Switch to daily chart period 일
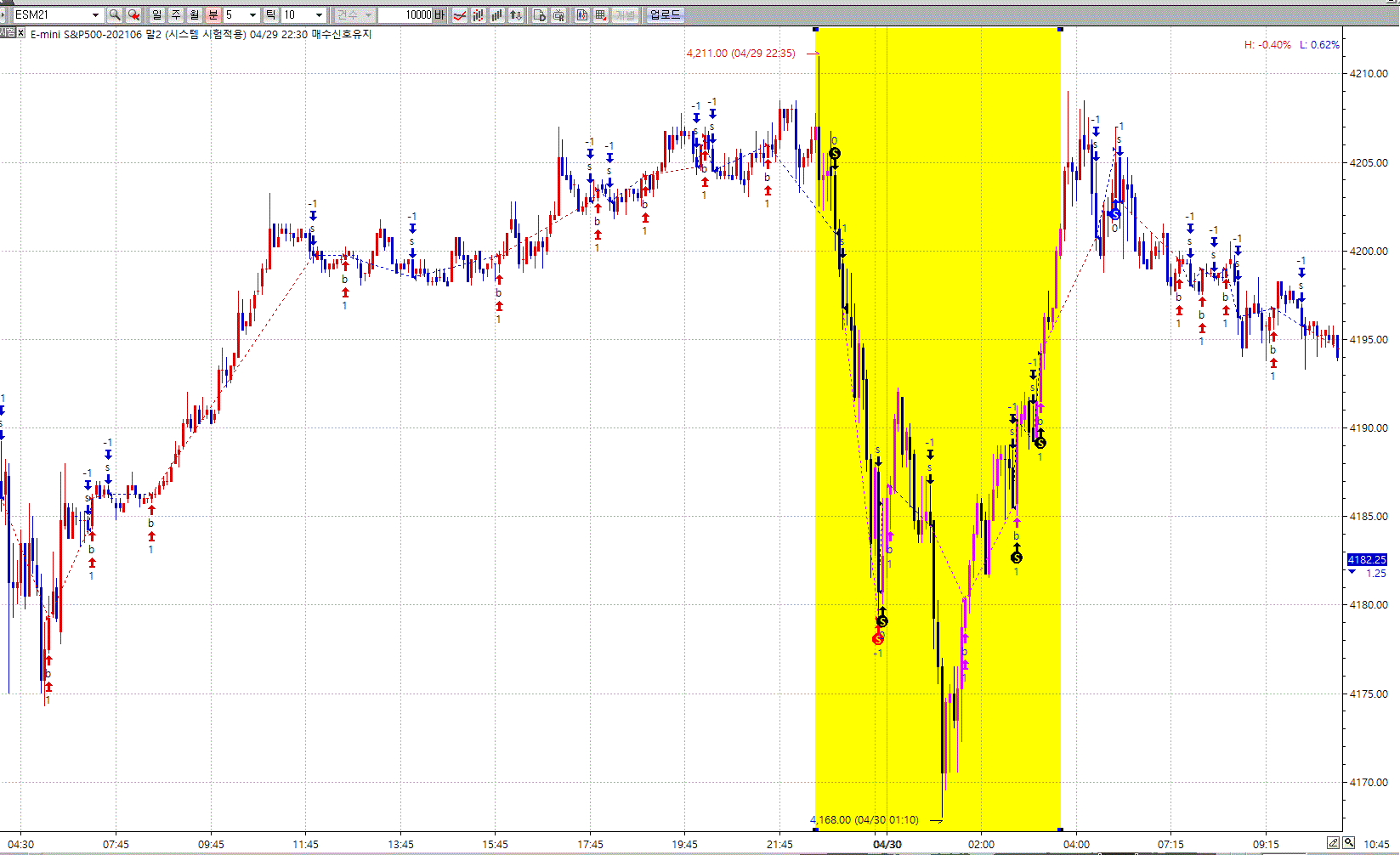 pos(157,15)
